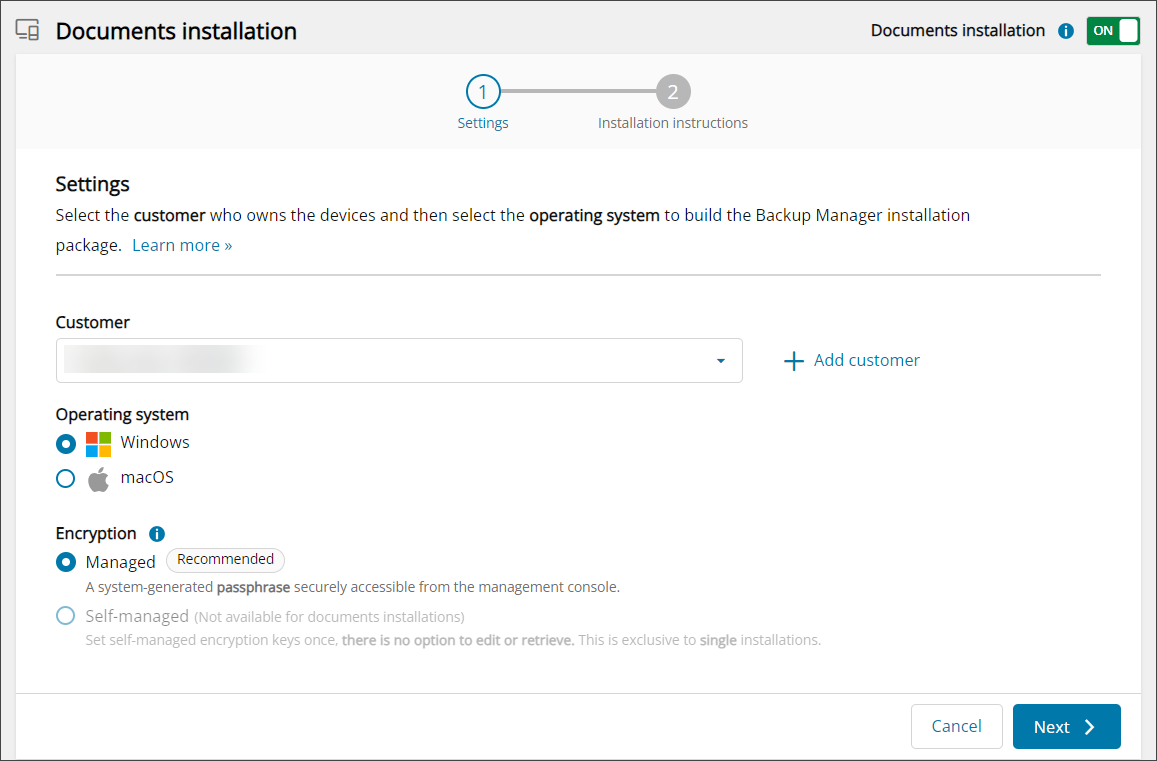Select the macOS radio button
This screenshot has width=1157, height=761.
click(x=66, y=479)
